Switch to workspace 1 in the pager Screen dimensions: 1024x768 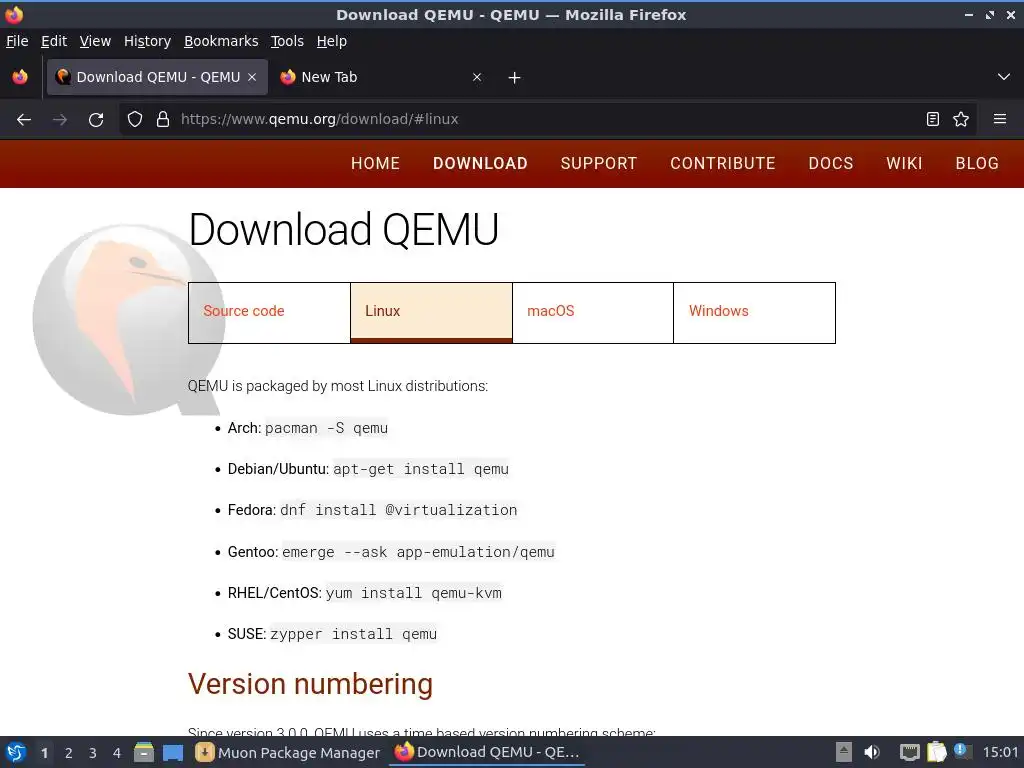coord(44,753)
